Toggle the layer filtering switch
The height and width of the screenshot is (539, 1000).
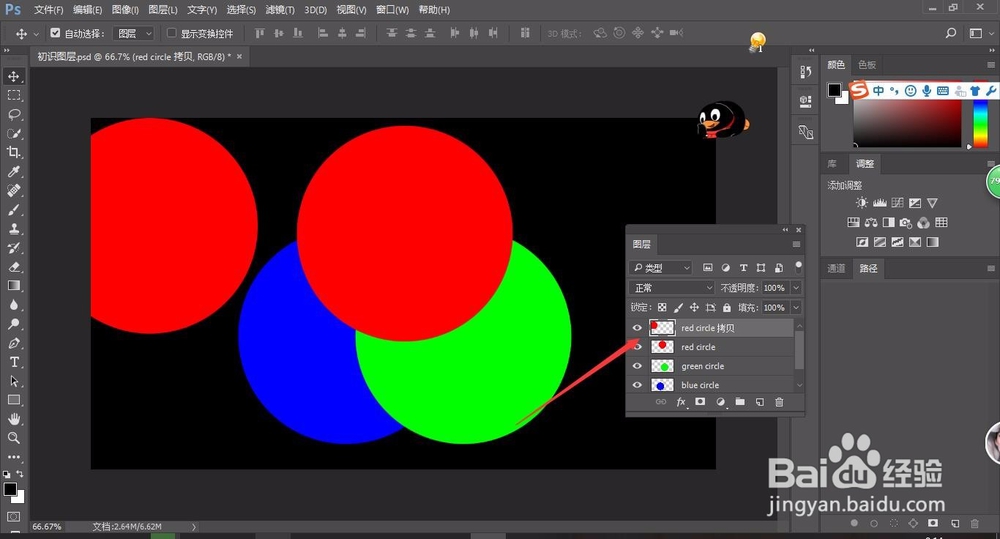[x=798, y=267]
